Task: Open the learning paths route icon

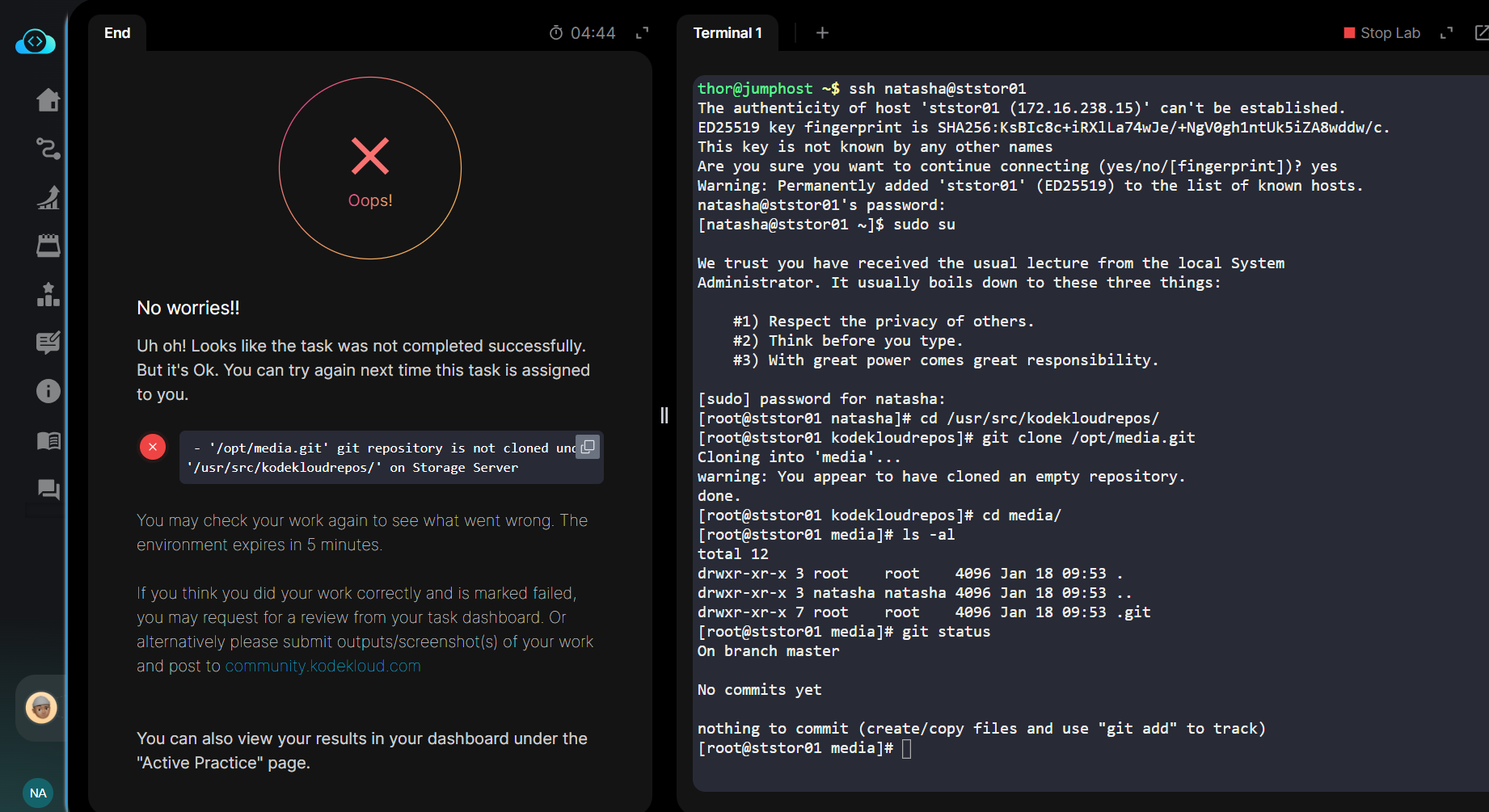Action: (49, 149)
